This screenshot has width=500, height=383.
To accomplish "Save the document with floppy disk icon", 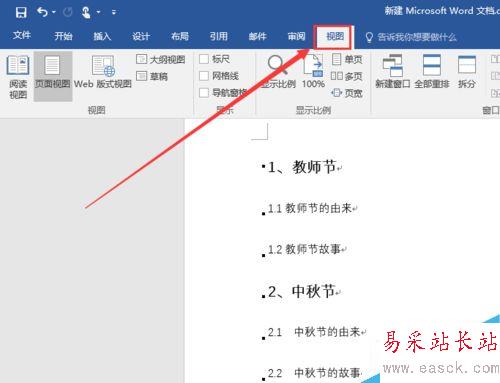I will [x=21, y=12].
